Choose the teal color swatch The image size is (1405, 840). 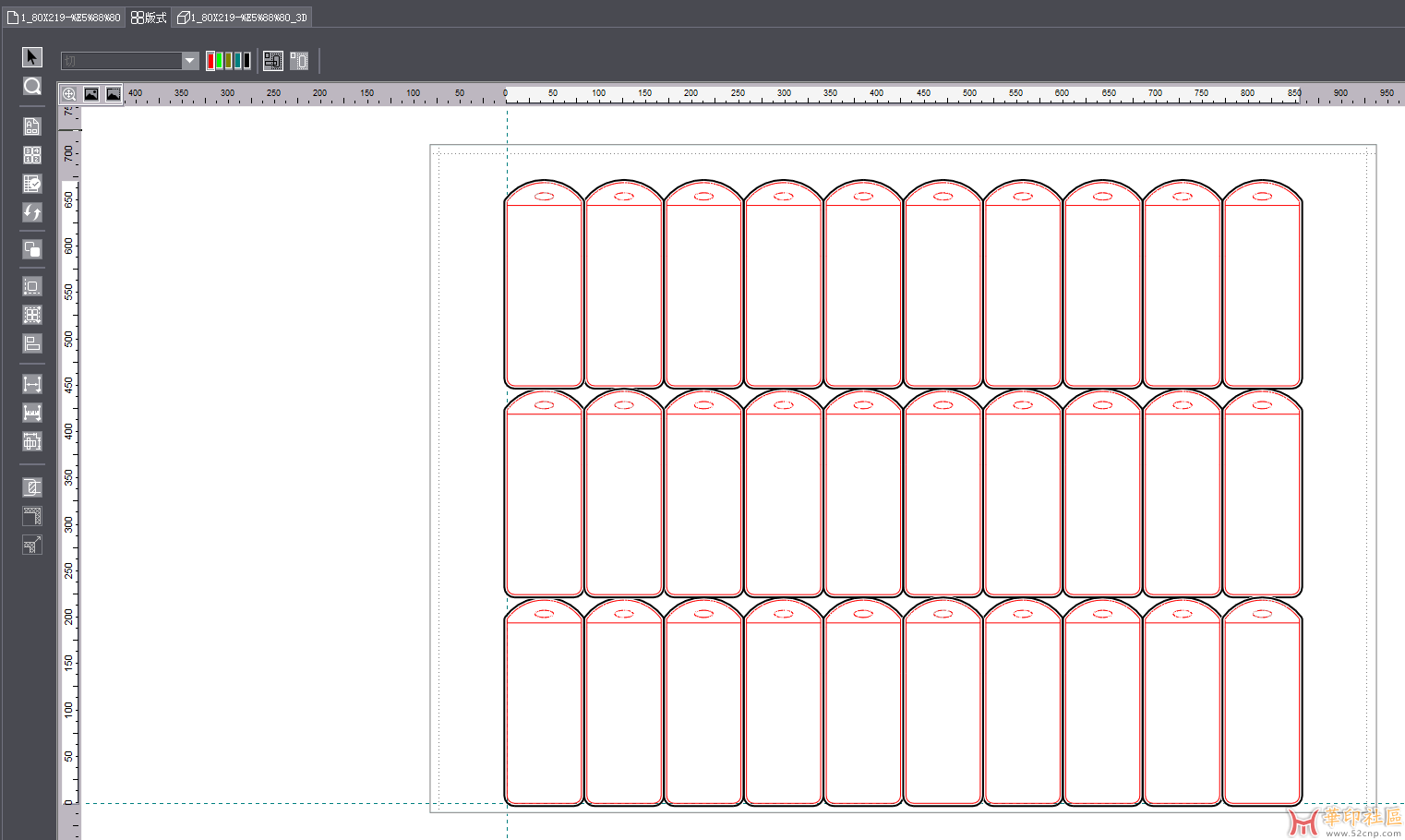tap(238, 61)
